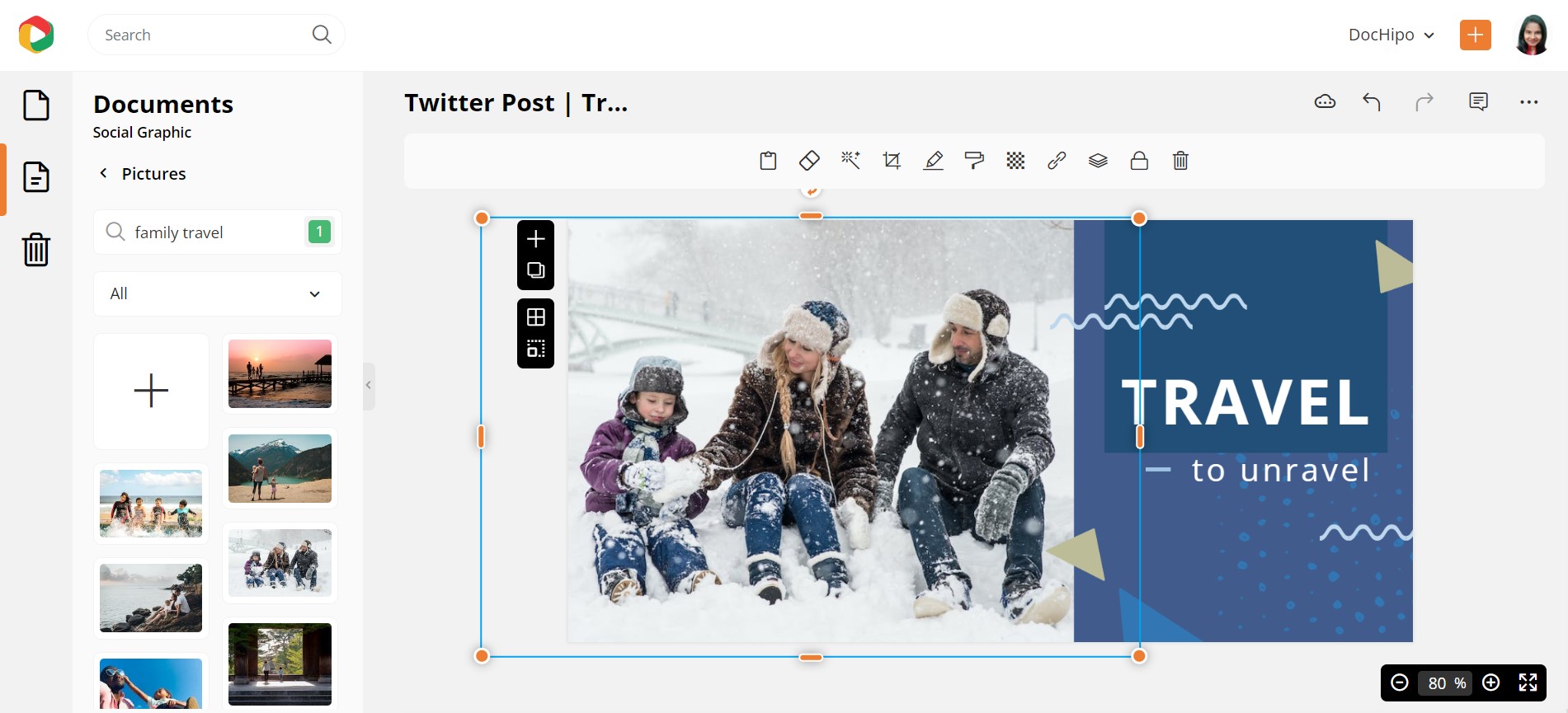Click the dotted selection resize icon

click(536, 349)
